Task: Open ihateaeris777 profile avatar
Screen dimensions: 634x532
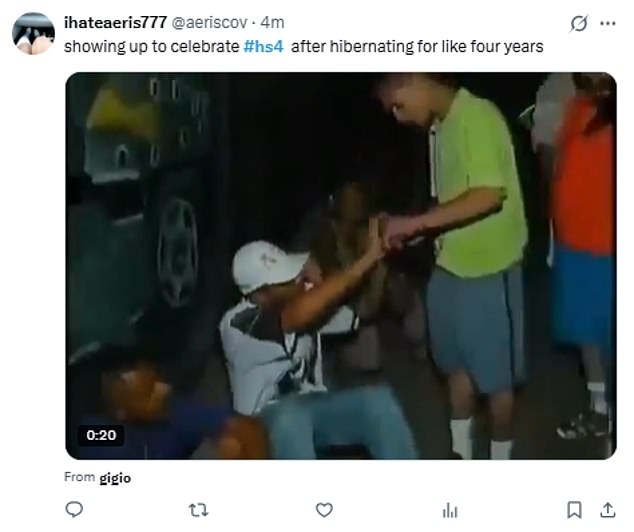Action: tap(34, 34)
